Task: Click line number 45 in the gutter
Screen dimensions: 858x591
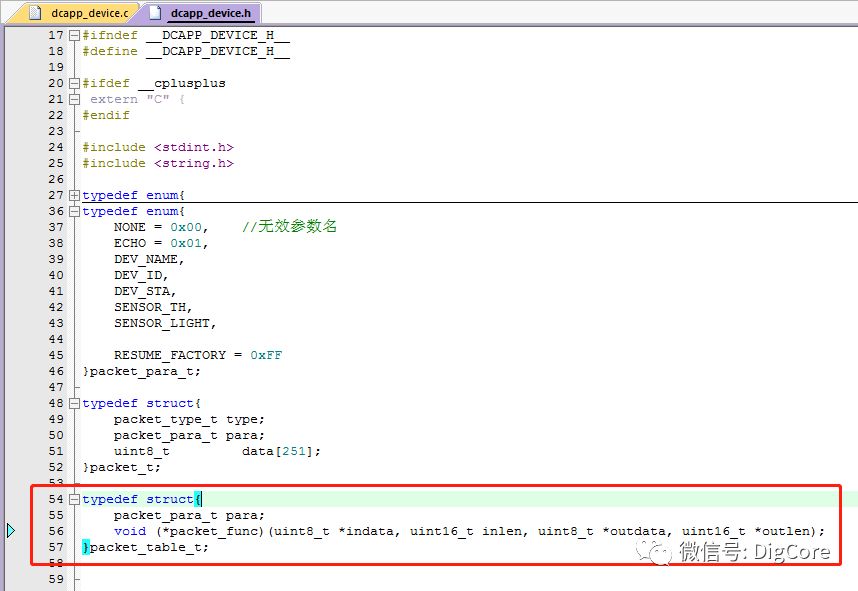Action: tap(56, 355)
